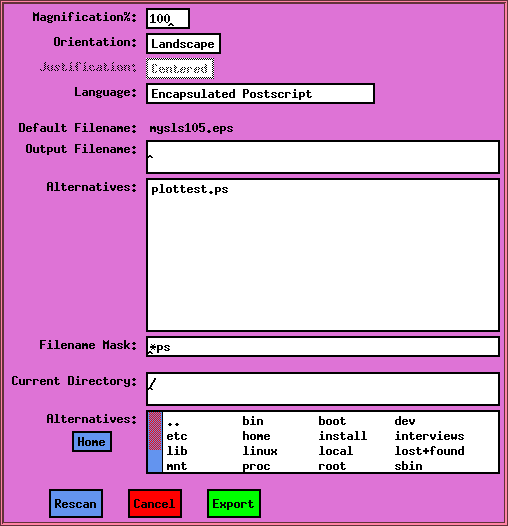Click the Rescan button
Screen dimensions: 508x526
(x=76, y=504)
